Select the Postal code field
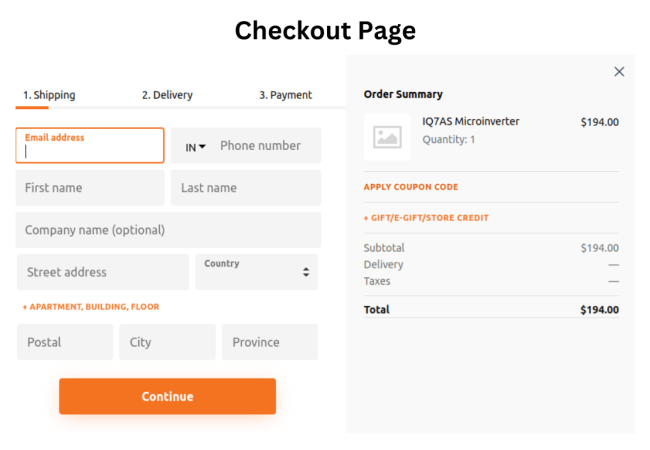 click(x=65, y=342)
